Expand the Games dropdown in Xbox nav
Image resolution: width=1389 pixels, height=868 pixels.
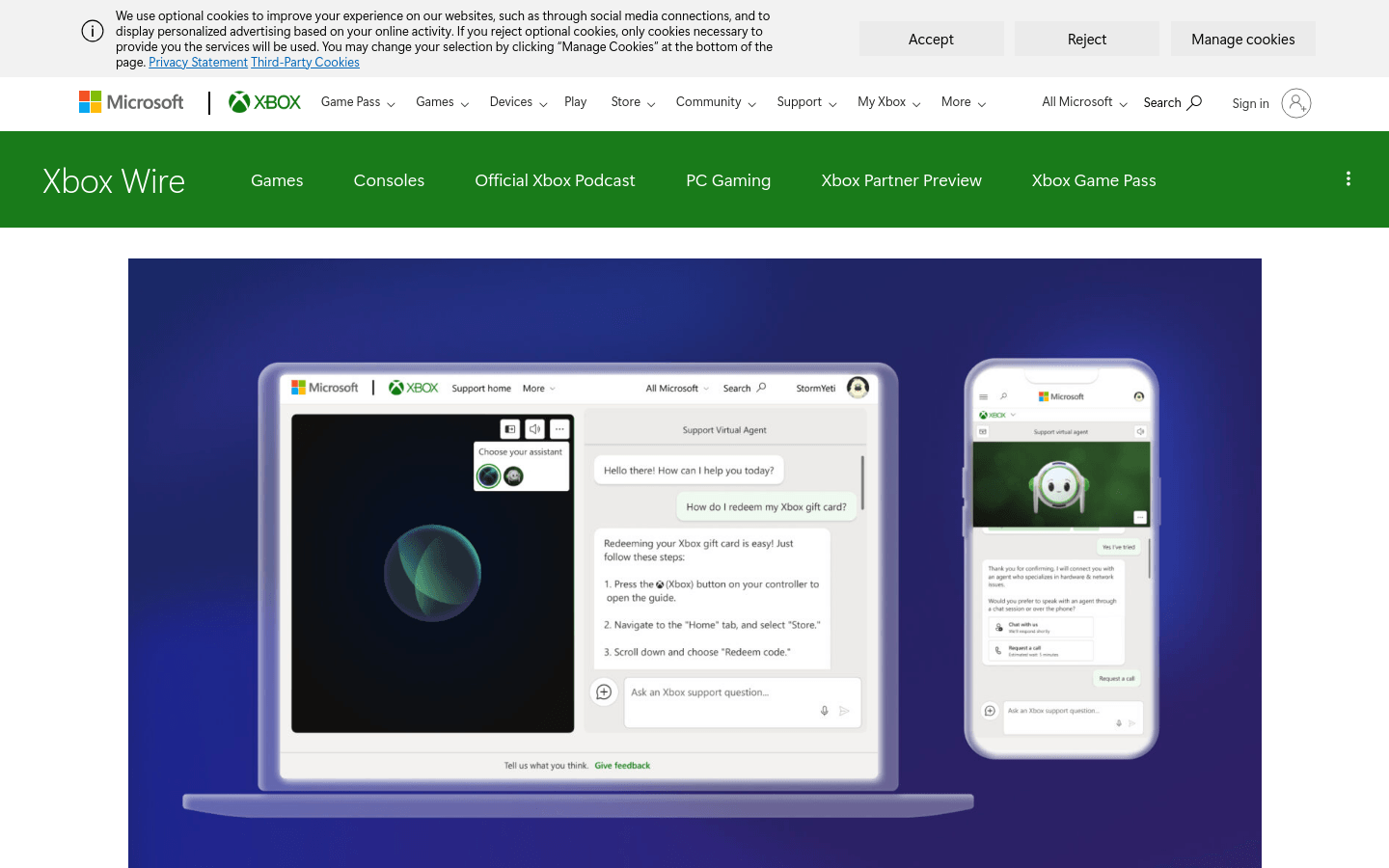pos(442,102)
